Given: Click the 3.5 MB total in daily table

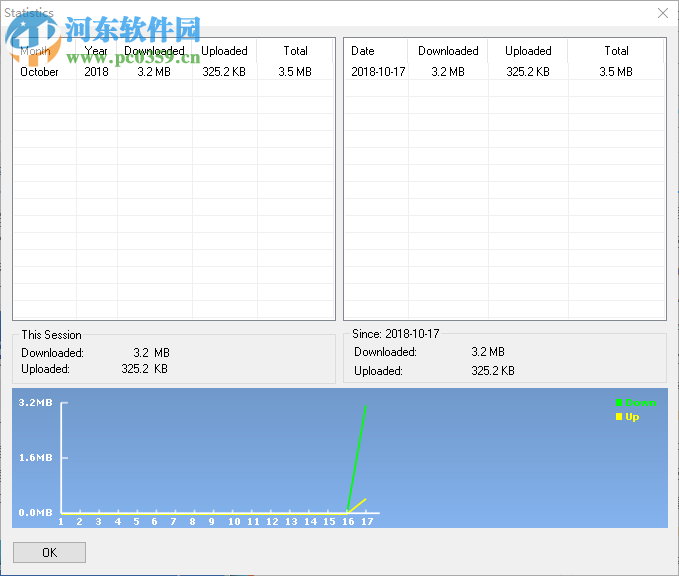Looking at the screenshot, I should (x=616, y=71).
